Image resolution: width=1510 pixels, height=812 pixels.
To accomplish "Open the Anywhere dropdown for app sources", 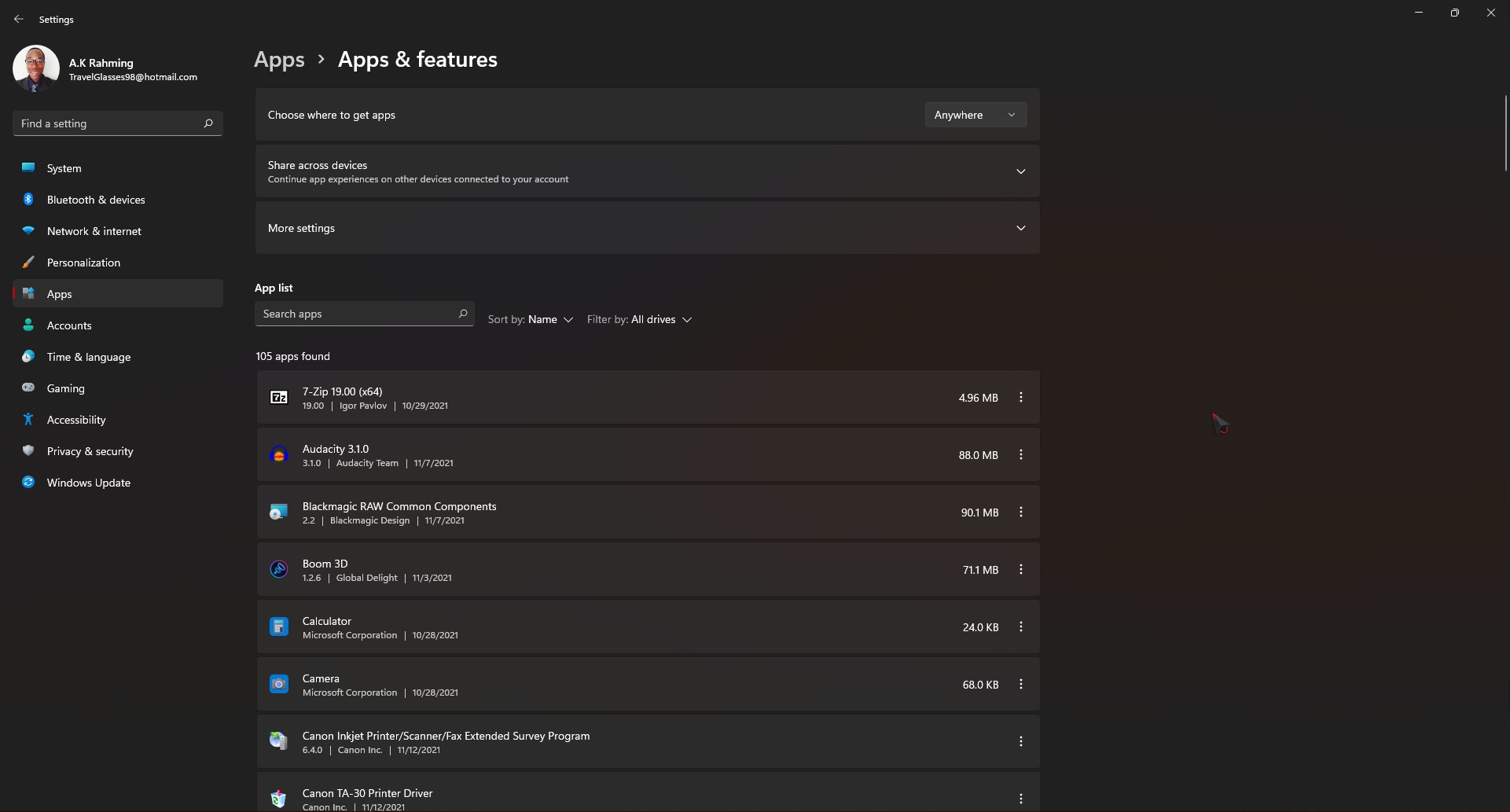I will coord(975,115).
